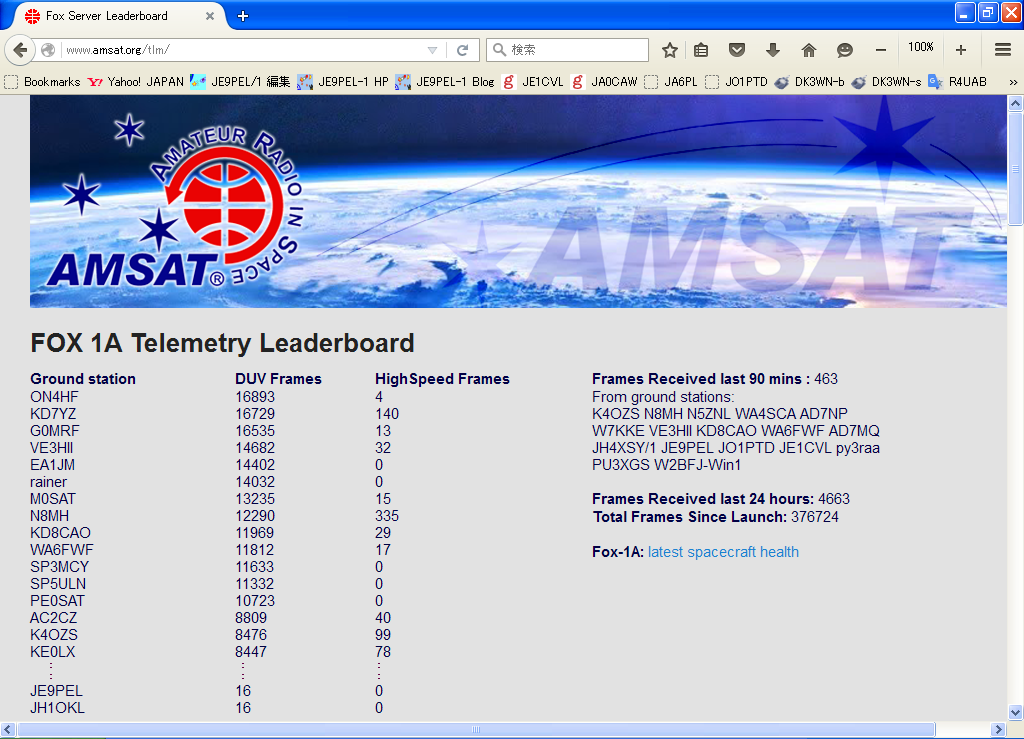Open the JE9PEL-1 HP bookmark
Viewport: 1024px width, 739px height.
[x=343, y=82]
